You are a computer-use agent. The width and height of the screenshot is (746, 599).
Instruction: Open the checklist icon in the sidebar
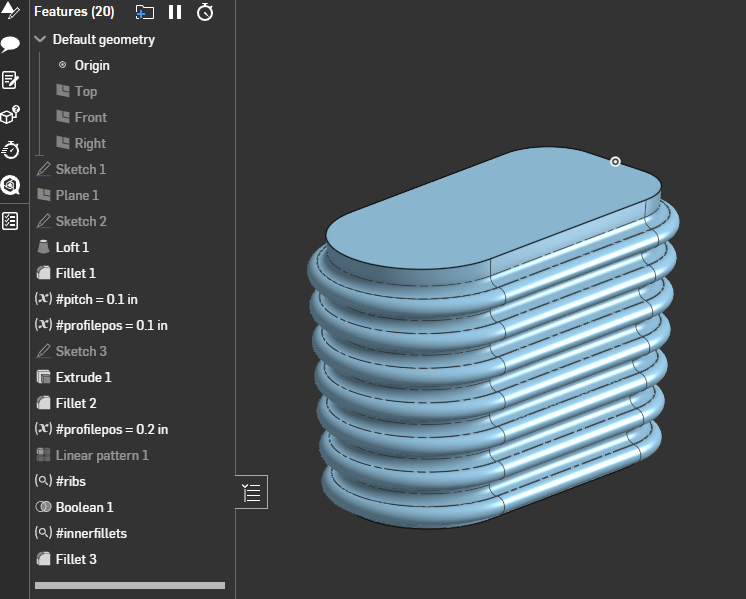[x=10, y=221]
